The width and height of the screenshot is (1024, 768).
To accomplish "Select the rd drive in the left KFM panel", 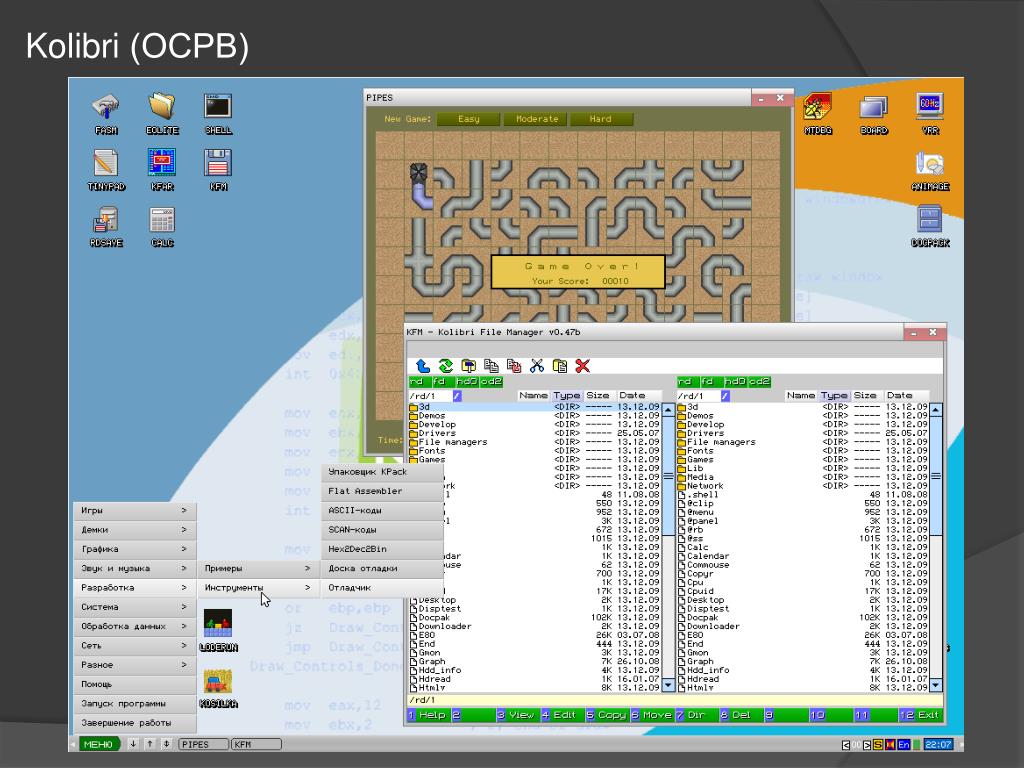I will point(420,381).
